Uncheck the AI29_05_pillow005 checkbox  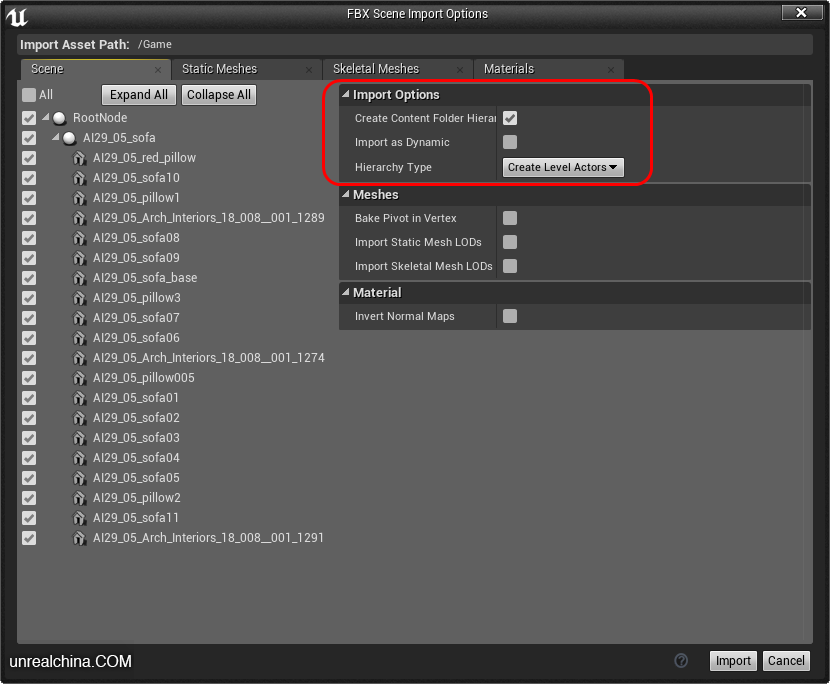pos(29,378)
